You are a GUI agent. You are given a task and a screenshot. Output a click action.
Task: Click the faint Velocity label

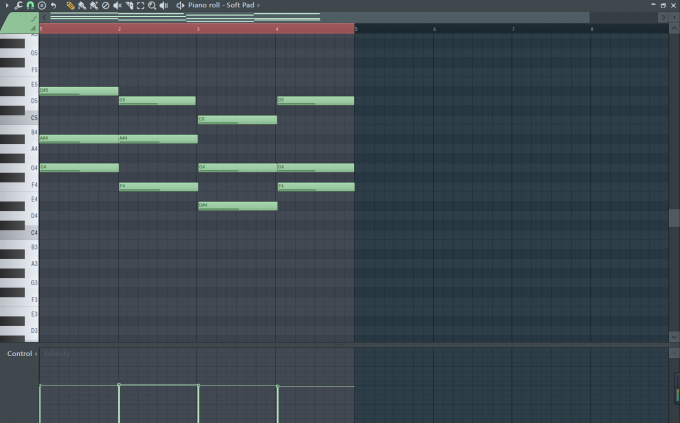tap(56, 354)
